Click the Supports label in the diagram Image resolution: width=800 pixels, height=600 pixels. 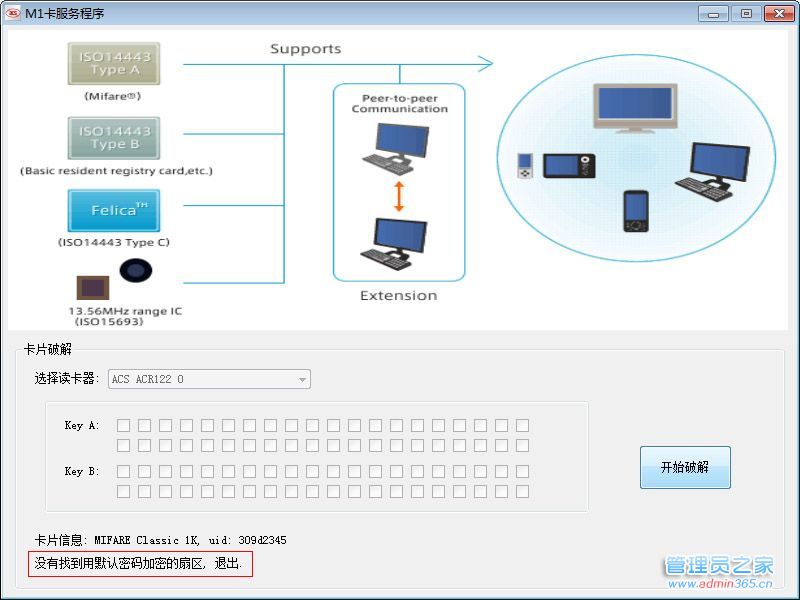coord(306,49)
